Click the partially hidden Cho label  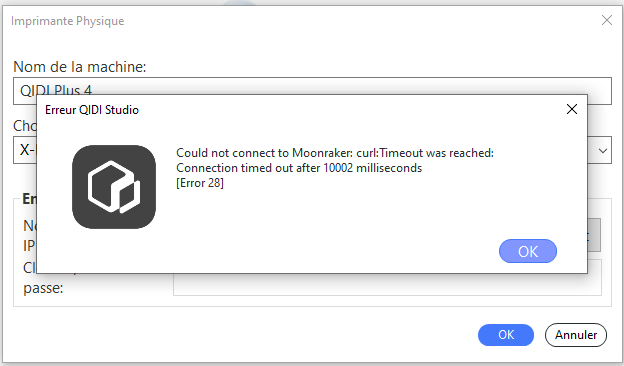[x=25, y=126]
